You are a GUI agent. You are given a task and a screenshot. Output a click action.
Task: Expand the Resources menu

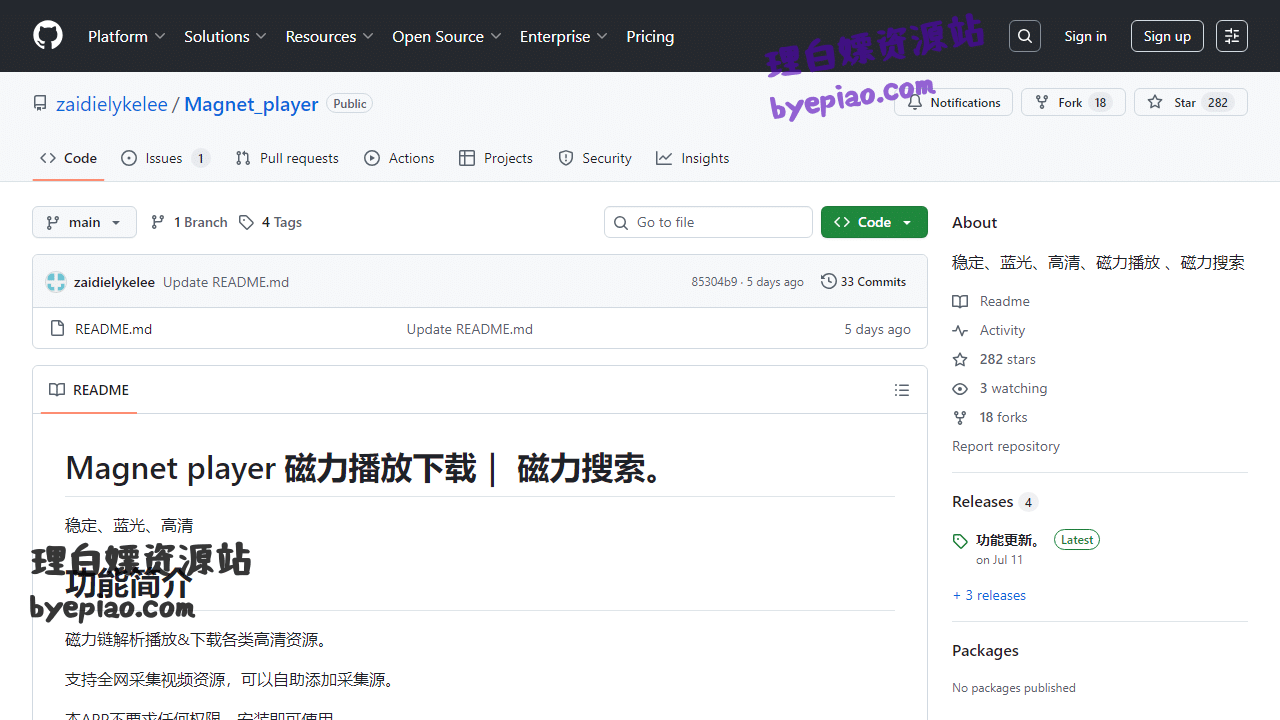pos(329,36)
